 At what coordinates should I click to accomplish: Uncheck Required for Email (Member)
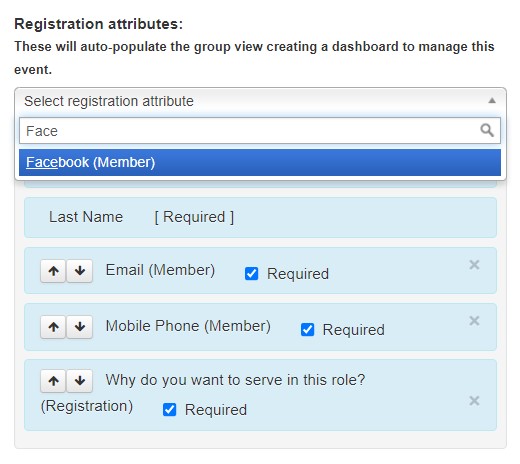click(x=251, y=274)
